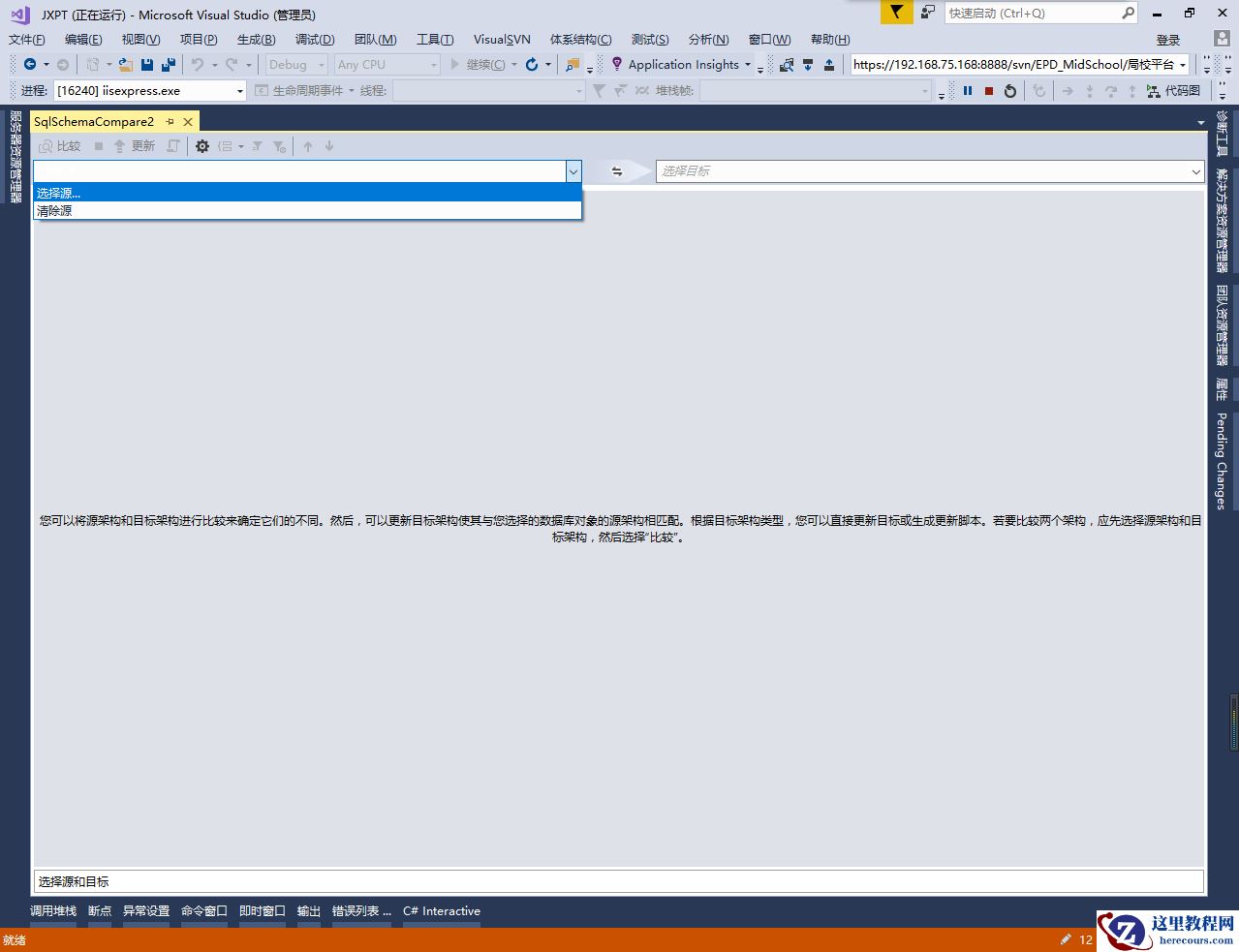Click the pencil icon in status bar
Screen dimensions: 1239x952
coord(1066,939)
